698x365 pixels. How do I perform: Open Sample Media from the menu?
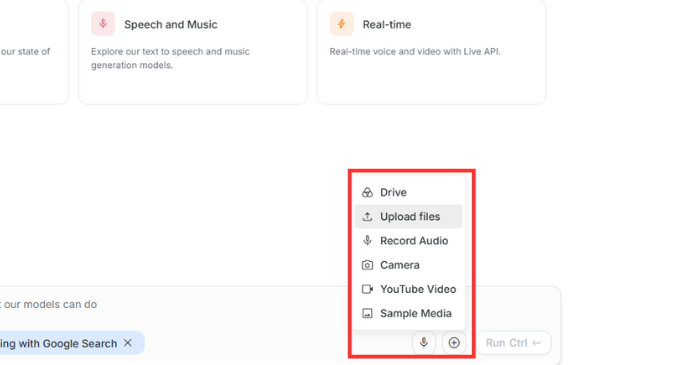pyautogui.click(x=408, y=313)
